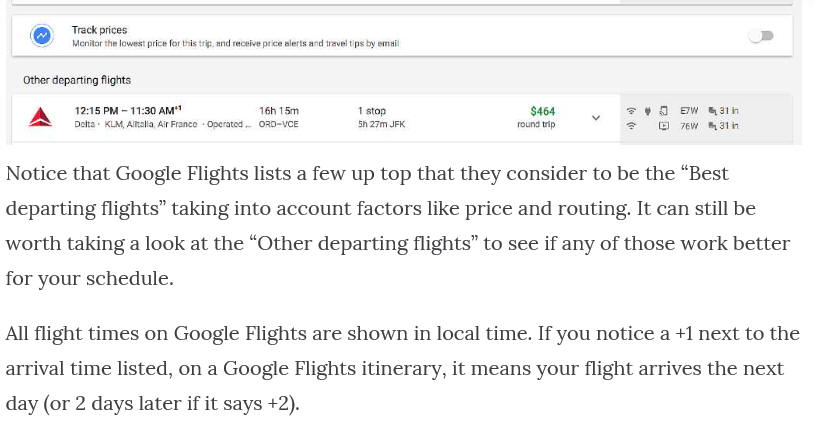Click the blue Track prices trend icon

pyautogui.click(x=42, y=36)
